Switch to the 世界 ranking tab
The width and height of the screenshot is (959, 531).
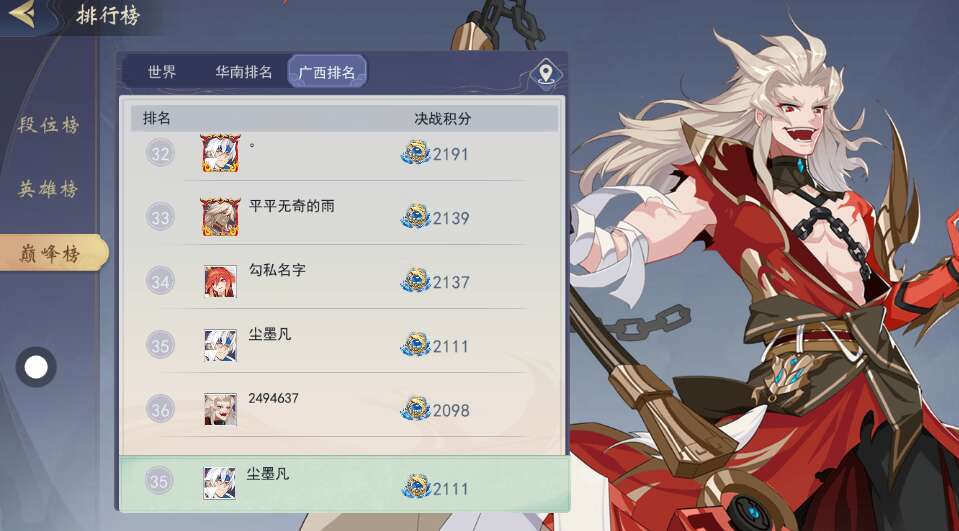coord(162,72)
